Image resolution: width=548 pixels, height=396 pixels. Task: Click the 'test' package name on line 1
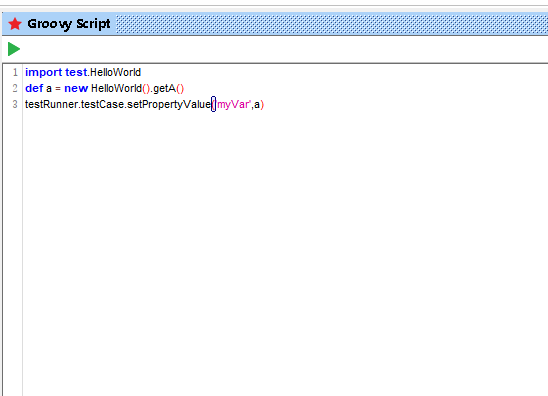pyautogui.click(x=76, y=72)
